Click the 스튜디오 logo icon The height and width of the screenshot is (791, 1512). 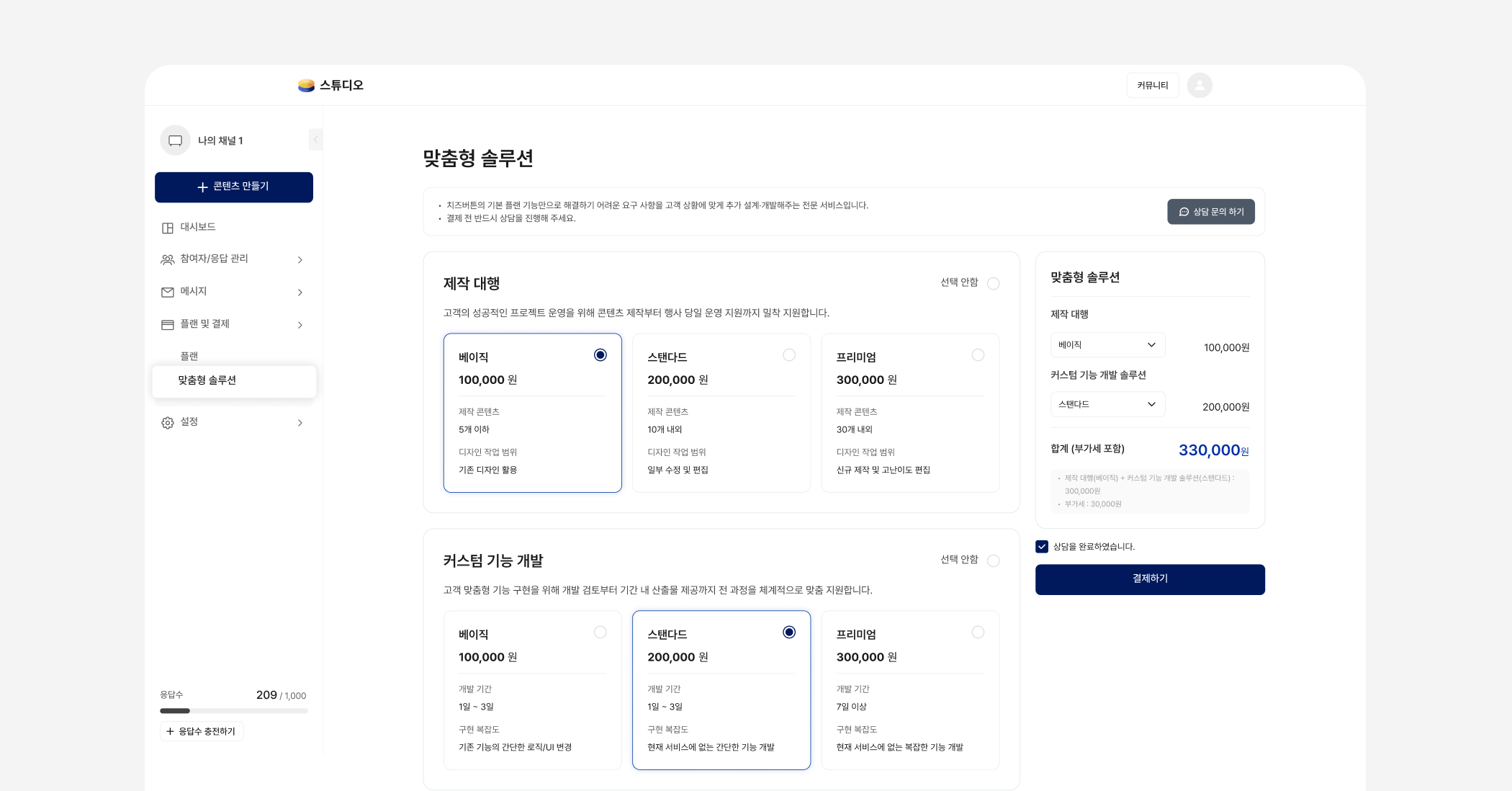click(x=306, y=86)
